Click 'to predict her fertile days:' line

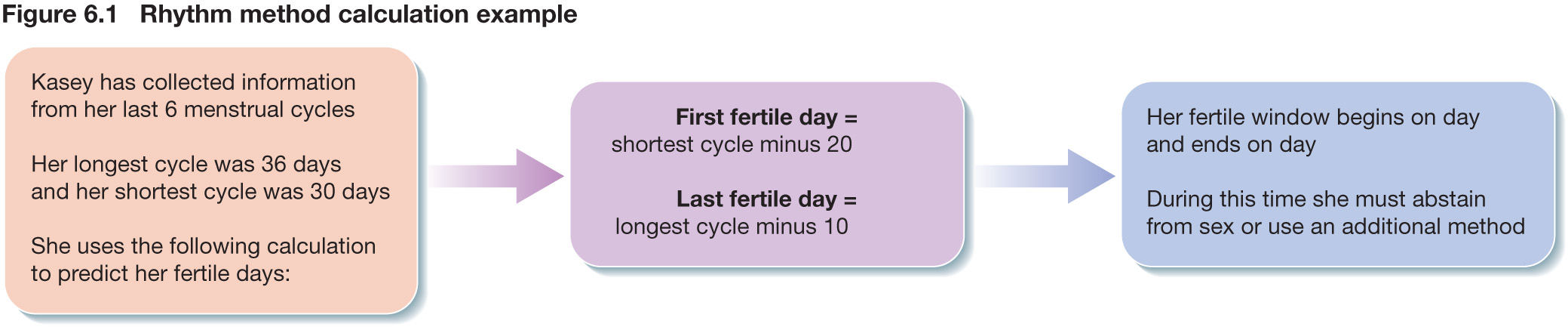161,273
